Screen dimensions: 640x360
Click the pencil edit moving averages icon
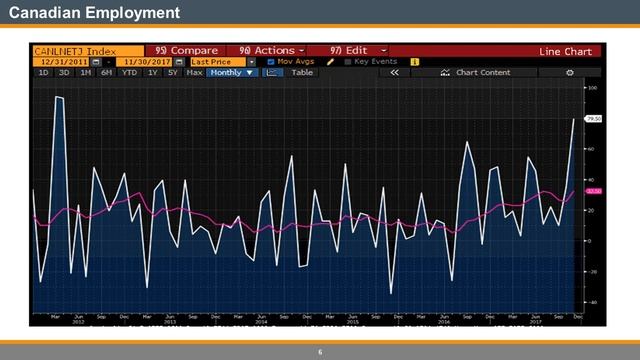(330, 62)
